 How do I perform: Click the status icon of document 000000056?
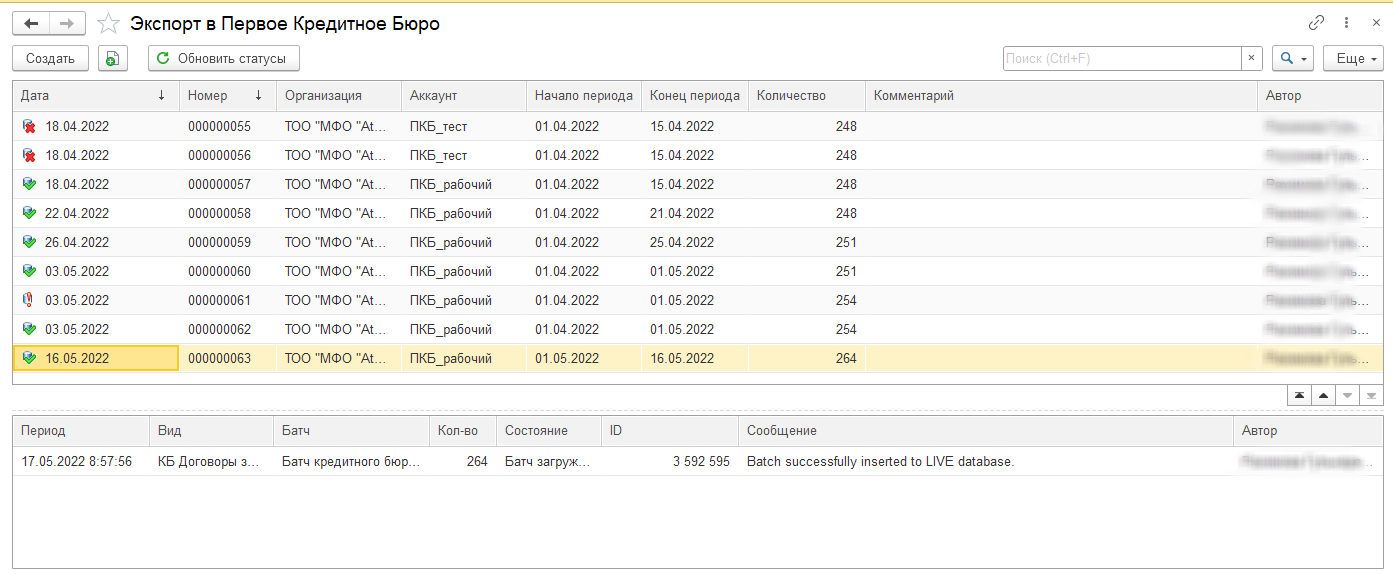coord(29,156)
